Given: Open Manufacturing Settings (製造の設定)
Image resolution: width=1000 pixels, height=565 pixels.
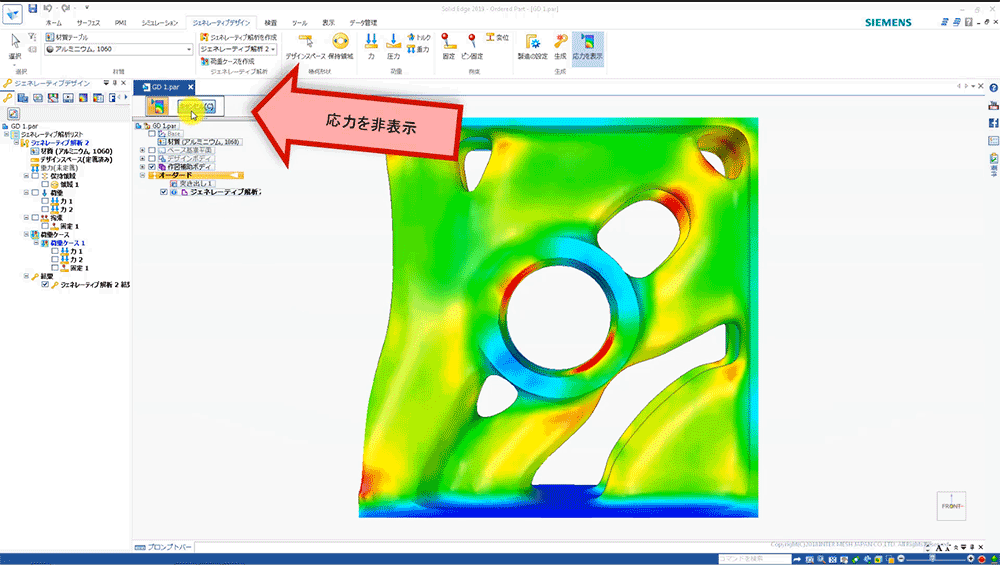Looking at the screenshot, I should tap(534, 44).
